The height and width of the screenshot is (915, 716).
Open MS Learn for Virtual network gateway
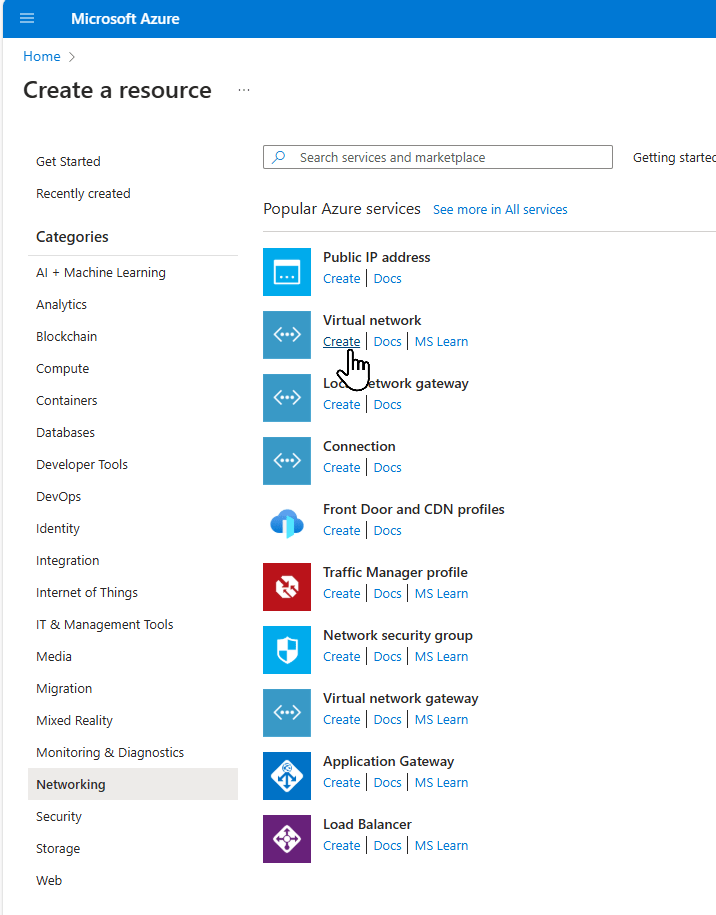coord(441,720)
